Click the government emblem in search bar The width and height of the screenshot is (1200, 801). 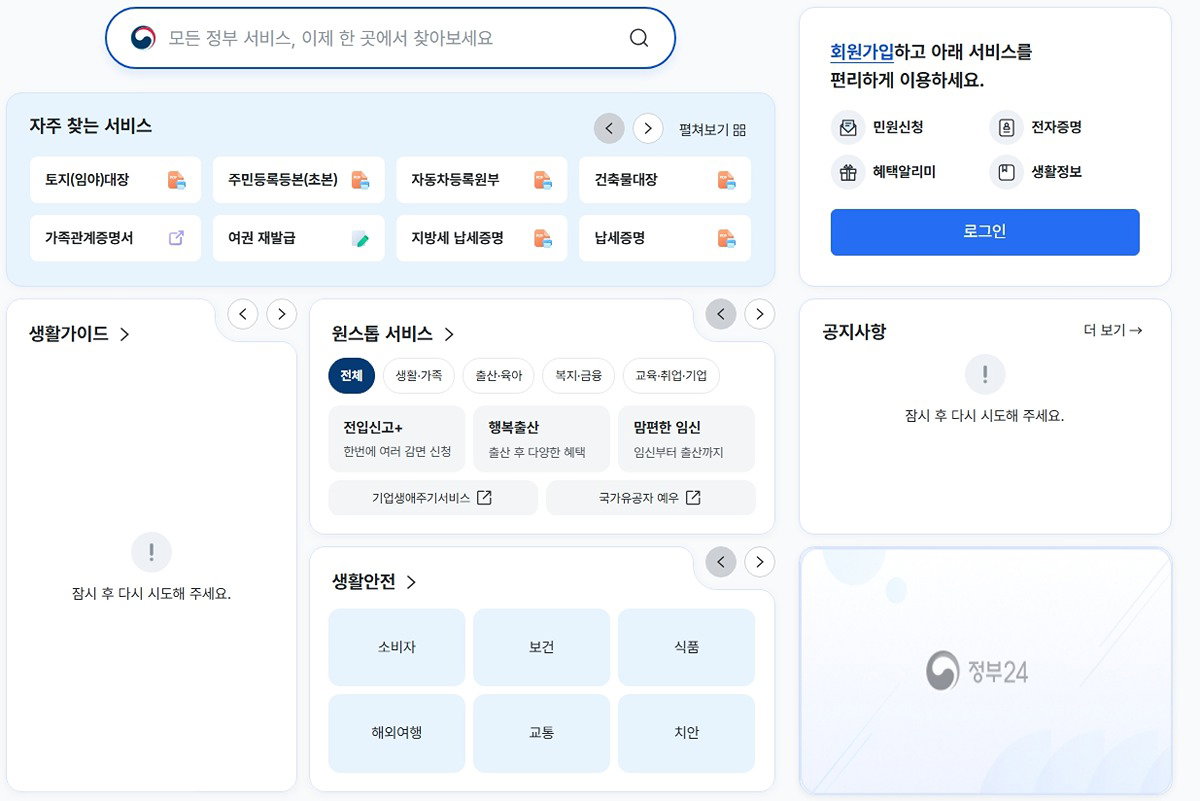[143, 38]
